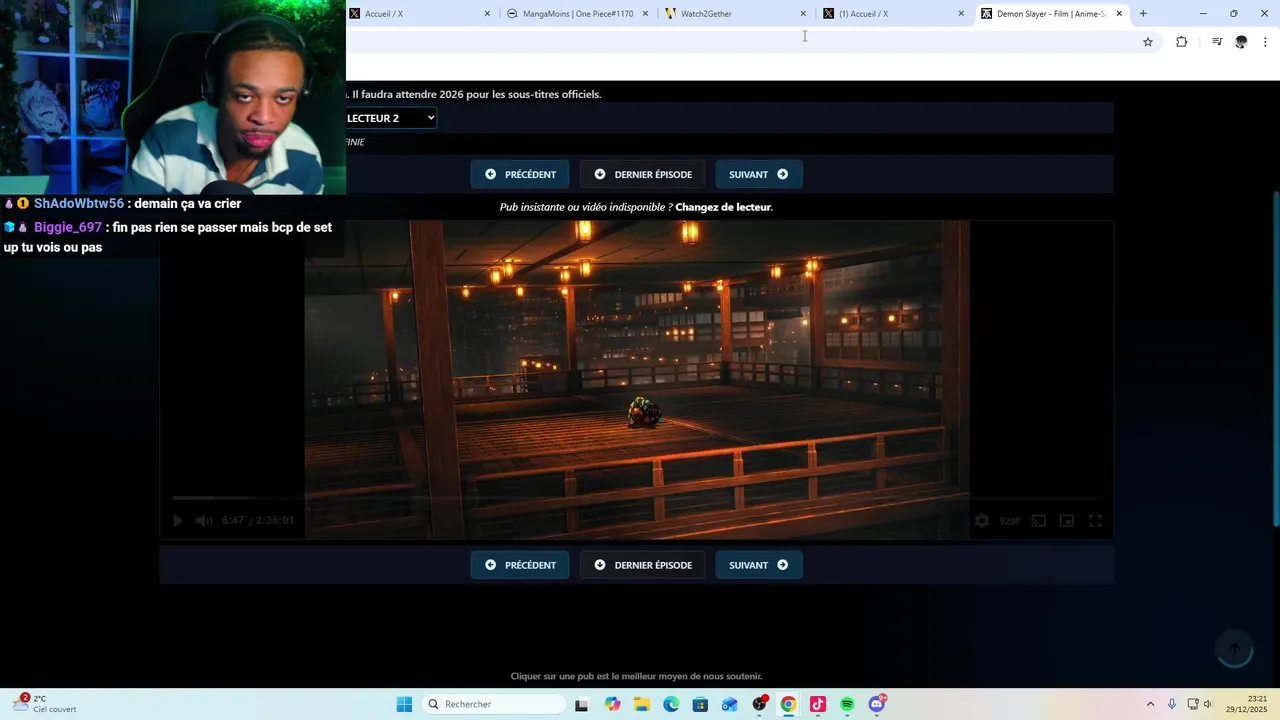Open Microsoft Edge from the taskbar

671,704
